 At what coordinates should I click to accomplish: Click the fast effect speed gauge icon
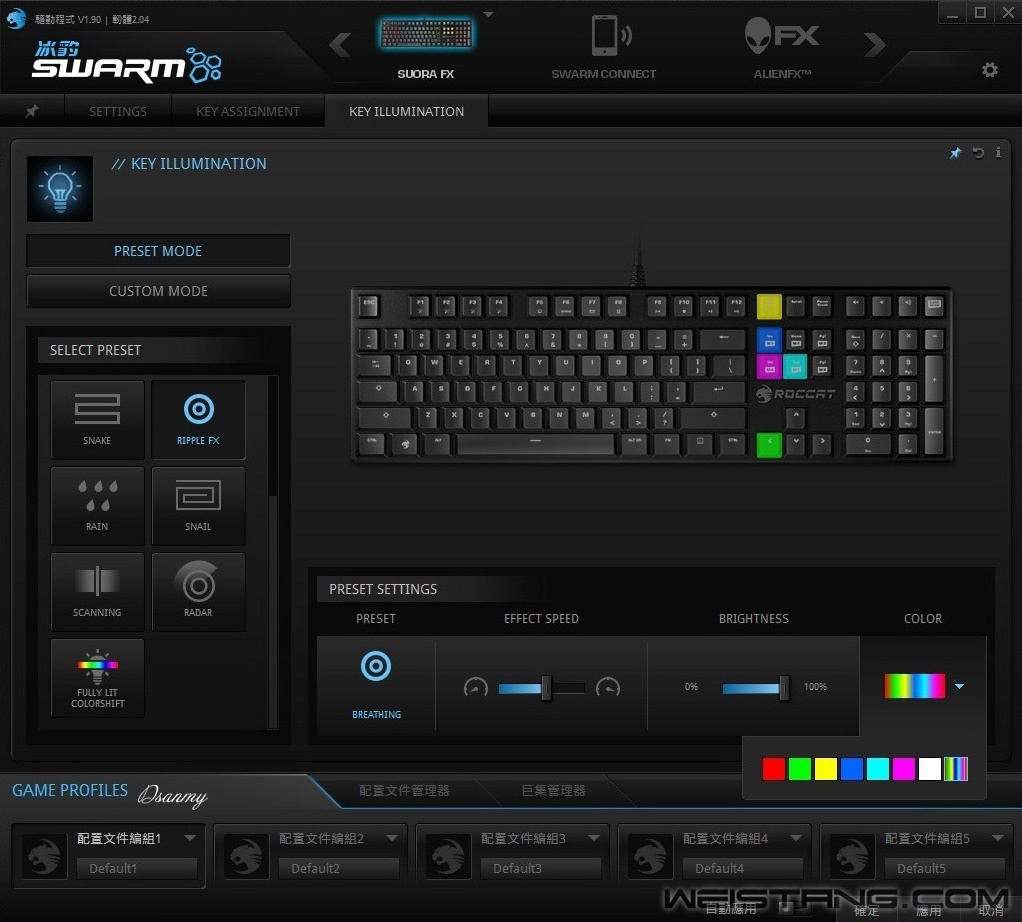[607, 687]
